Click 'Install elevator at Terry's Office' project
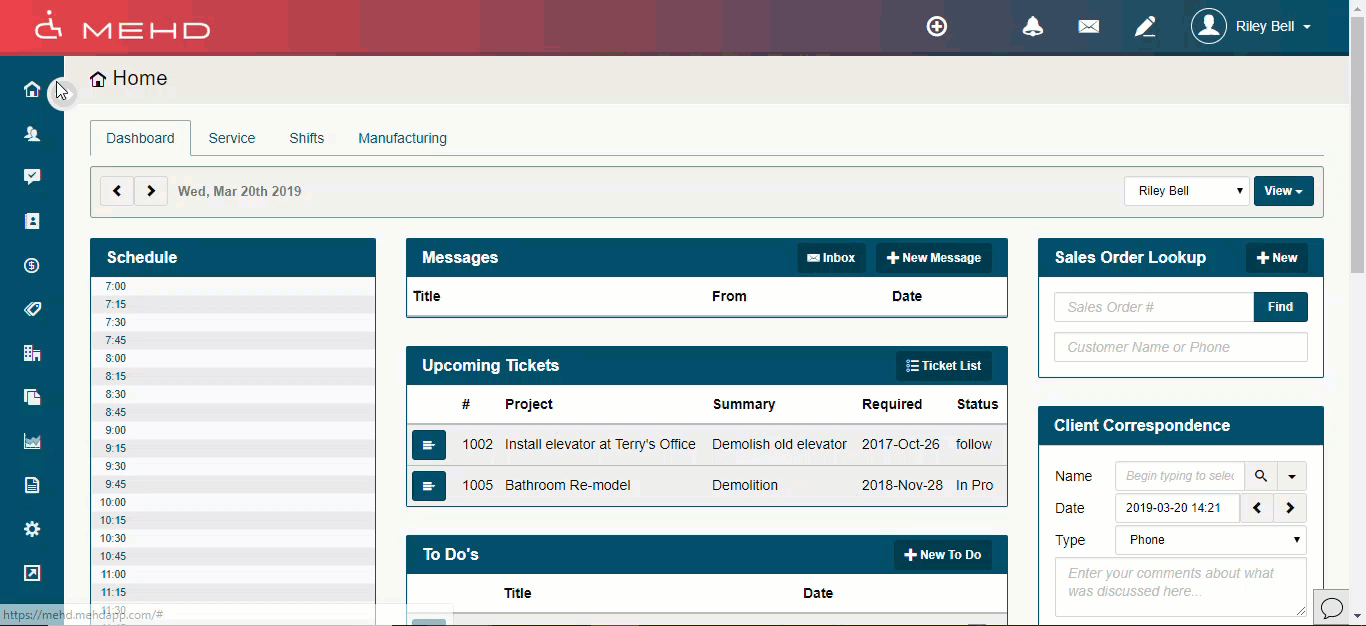1366x626 pixels. coord(600,445)
